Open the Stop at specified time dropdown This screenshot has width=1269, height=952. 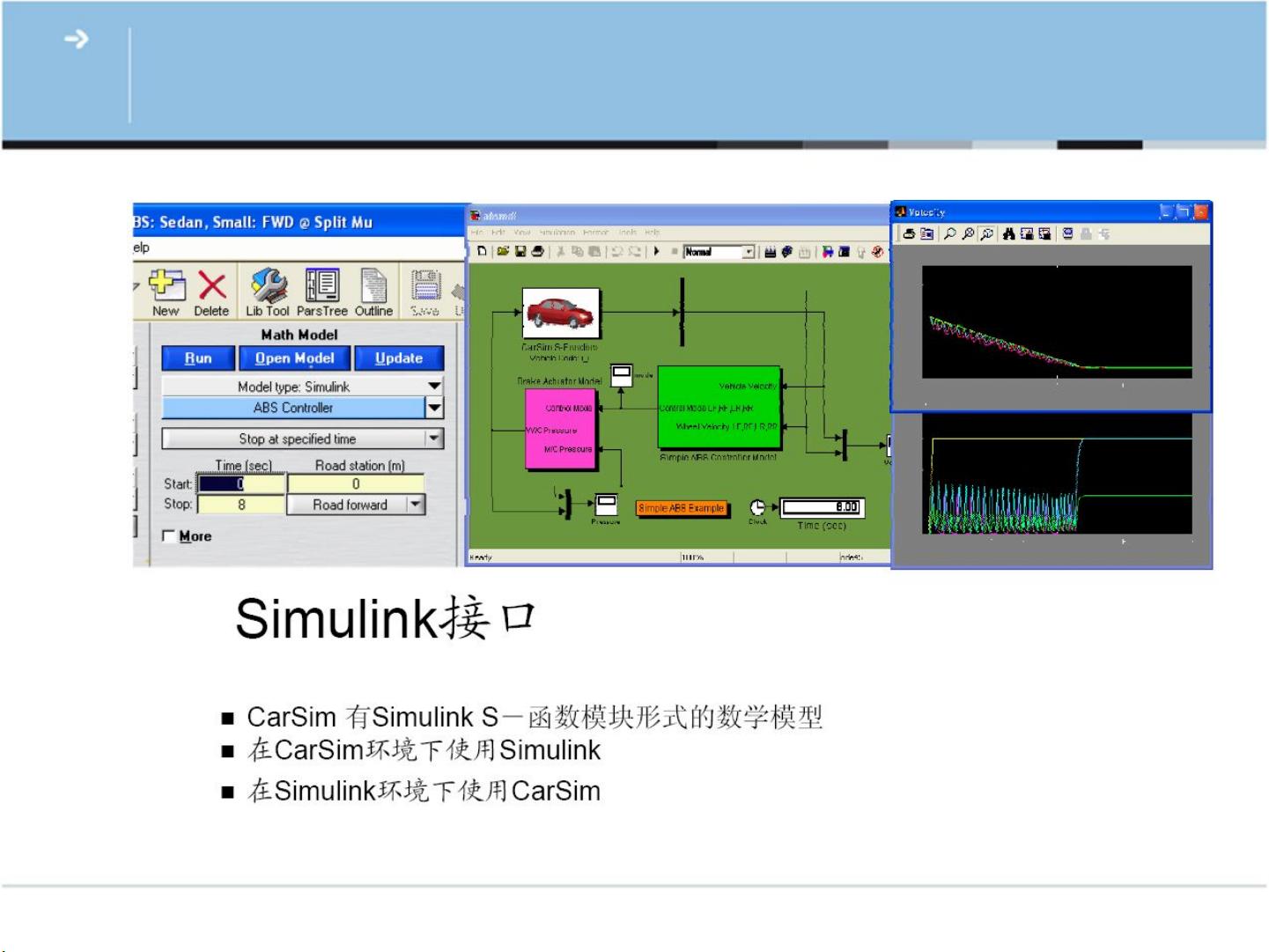coord(432,439)
